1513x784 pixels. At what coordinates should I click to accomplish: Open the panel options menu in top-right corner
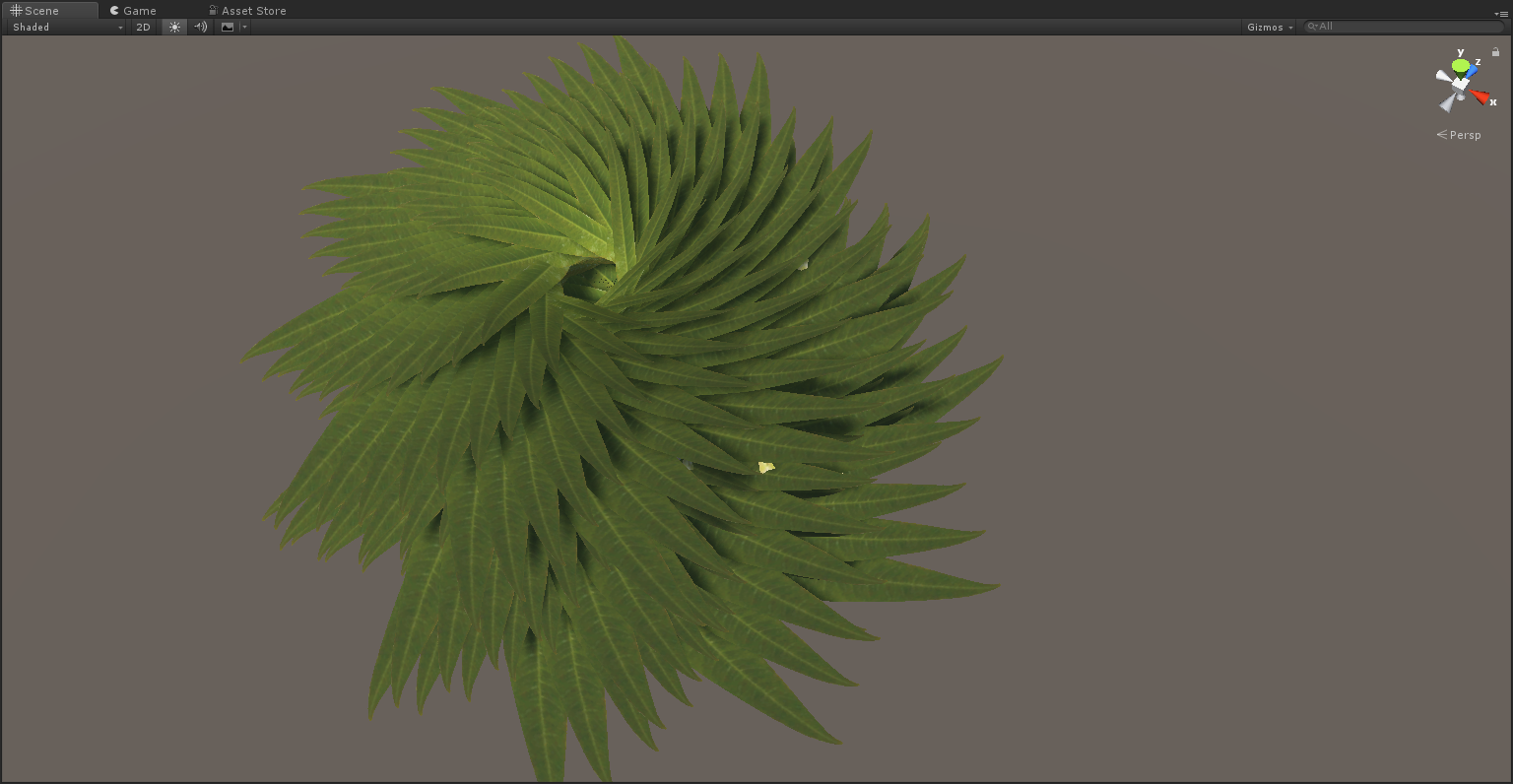[x=1500, y=13]
